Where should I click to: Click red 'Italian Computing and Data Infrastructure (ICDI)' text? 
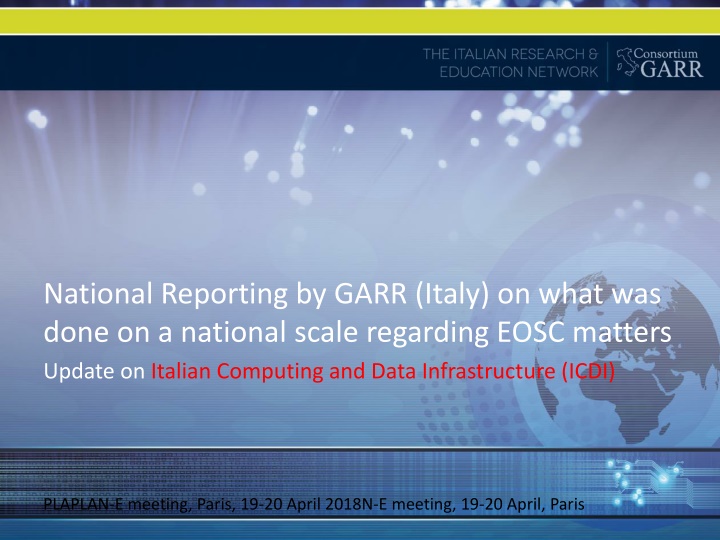pyautogui.click(x=383, y=371)
